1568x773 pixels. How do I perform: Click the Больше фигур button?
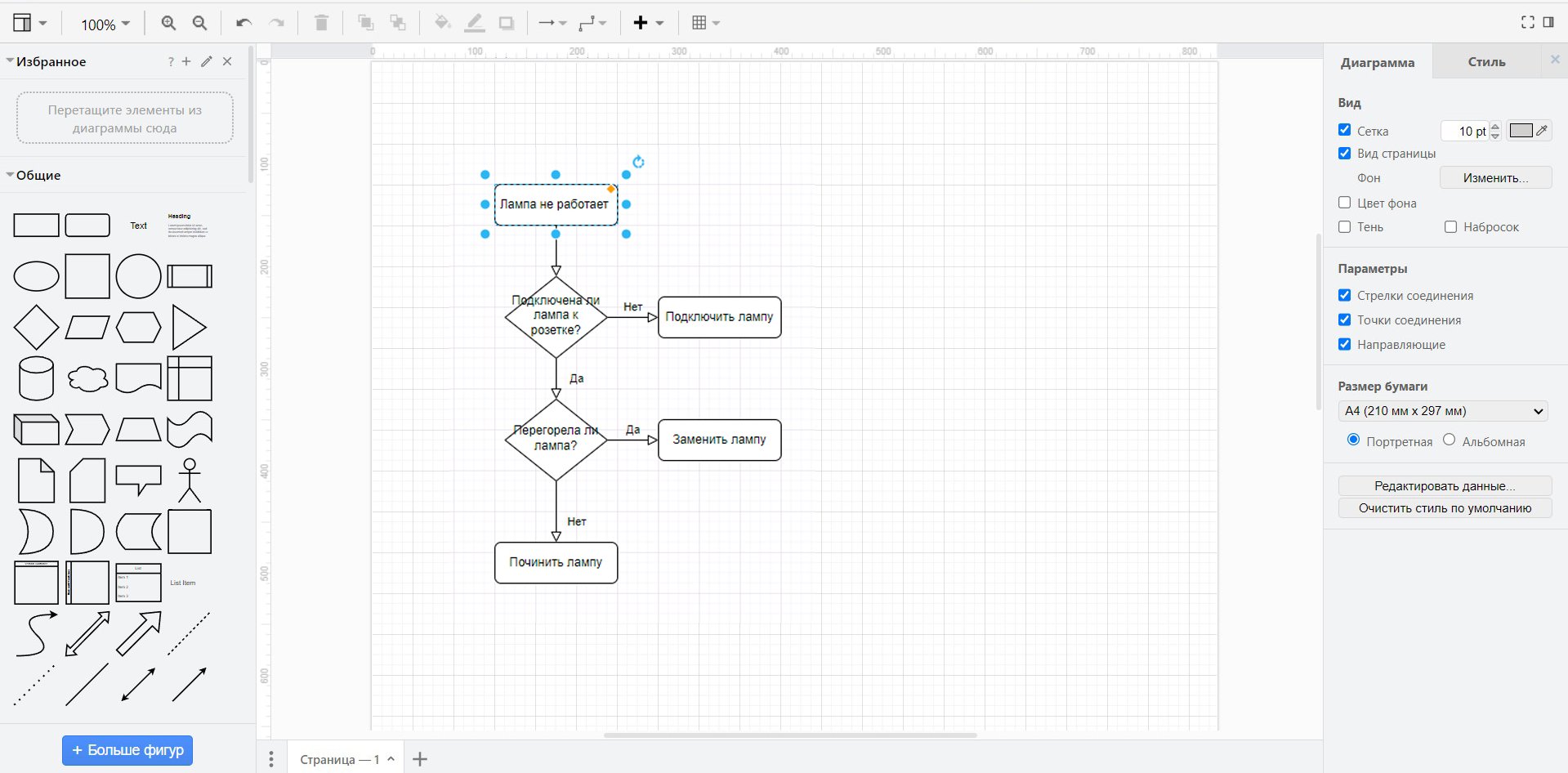click(x=127, y=750)
